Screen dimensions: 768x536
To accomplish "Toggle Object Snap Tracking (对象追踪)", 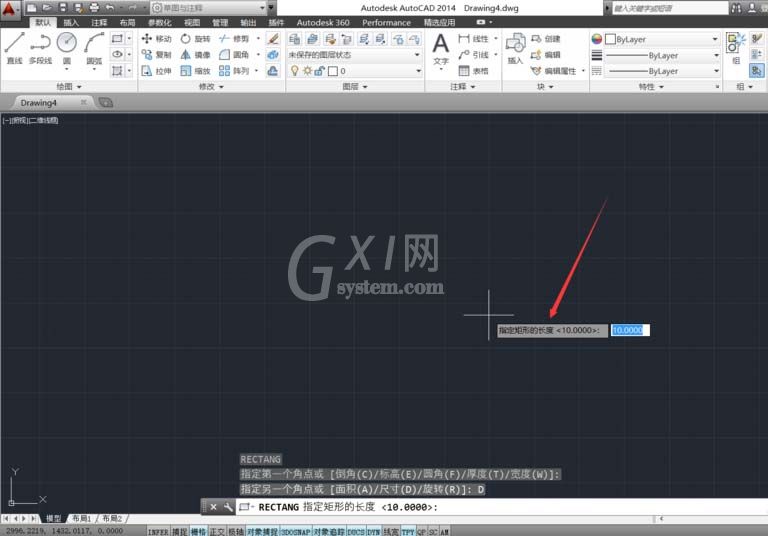I will click(329, 532).
